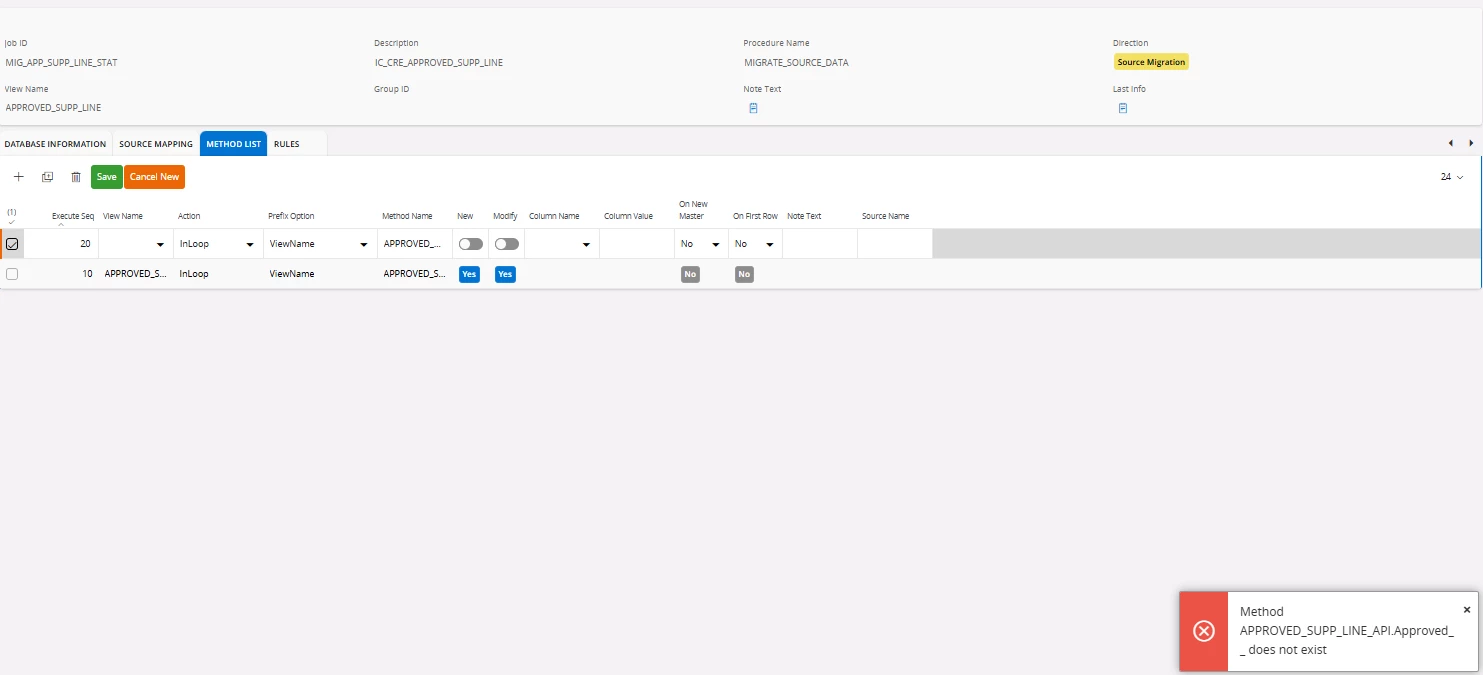The image size is (1483, 675).
Task: Check the checkbox on row 10
Action: [12, 274]
